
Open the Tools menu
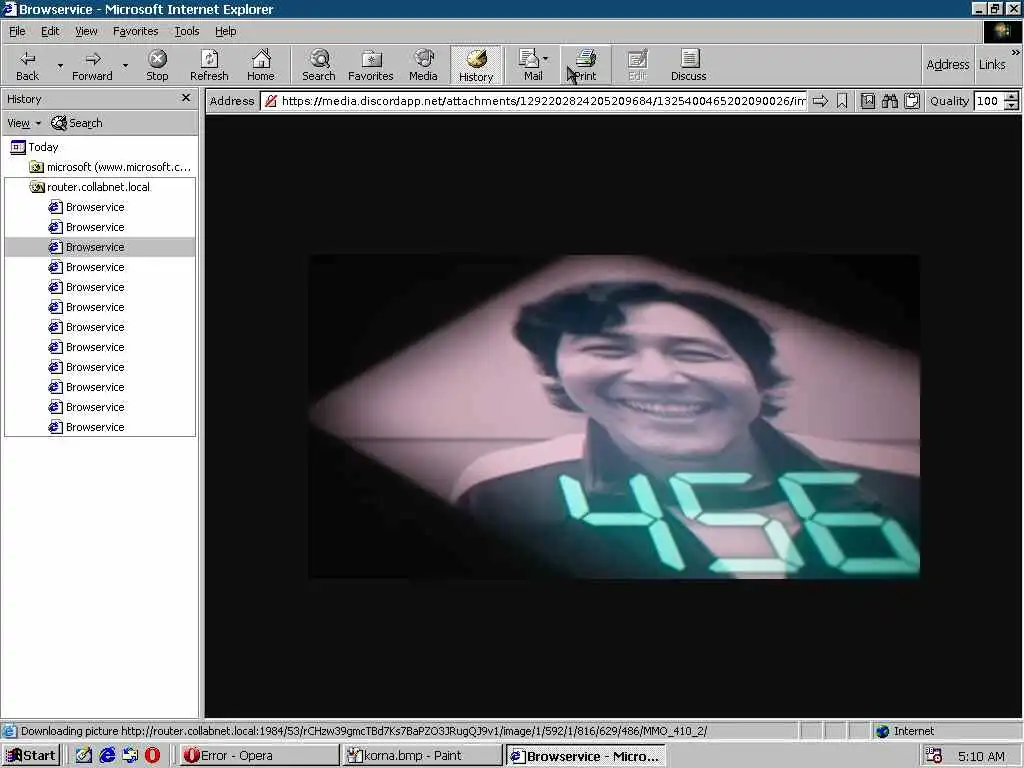186,31
